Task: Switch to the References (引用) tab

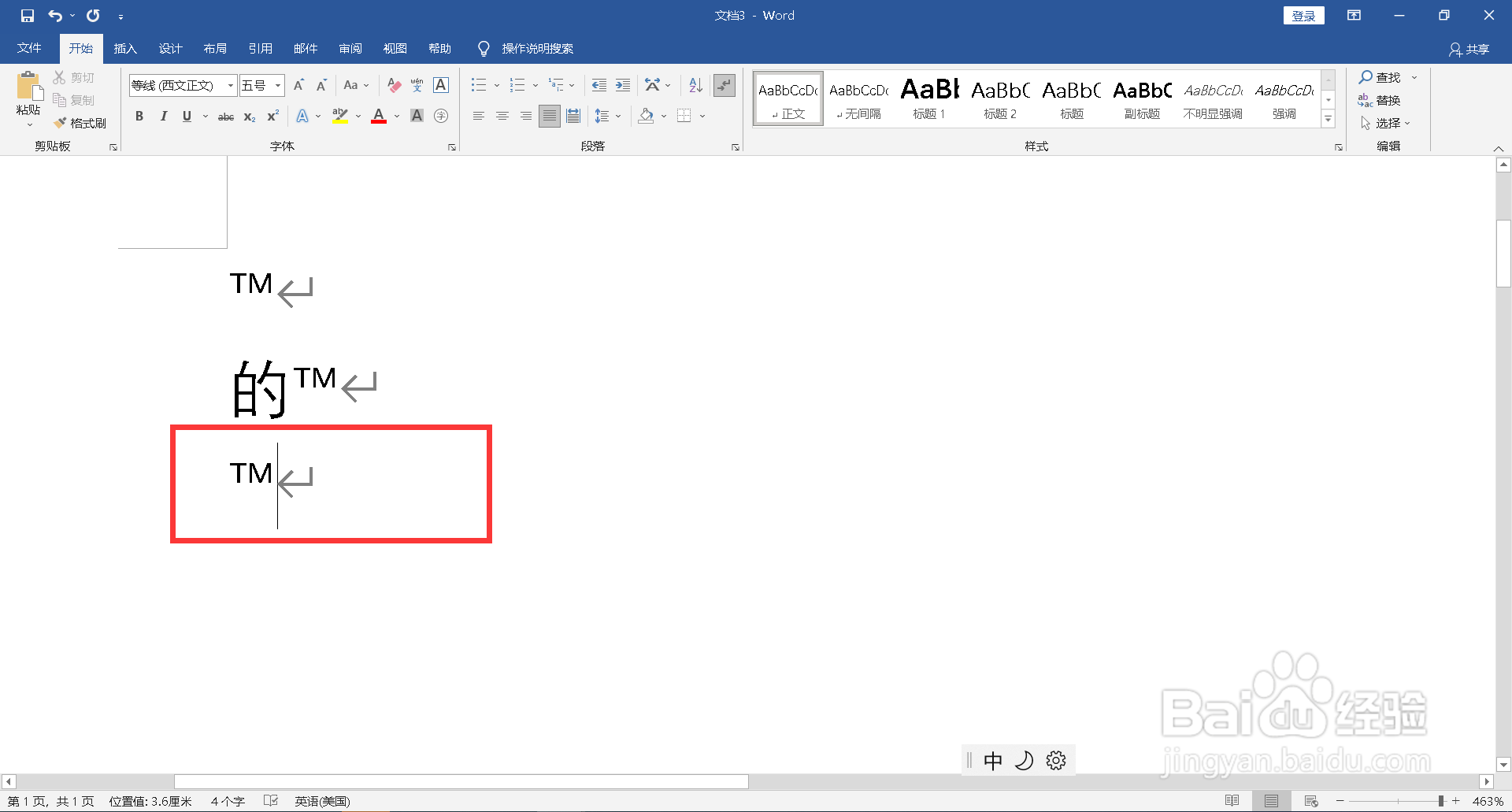Action: click(260, 49)
